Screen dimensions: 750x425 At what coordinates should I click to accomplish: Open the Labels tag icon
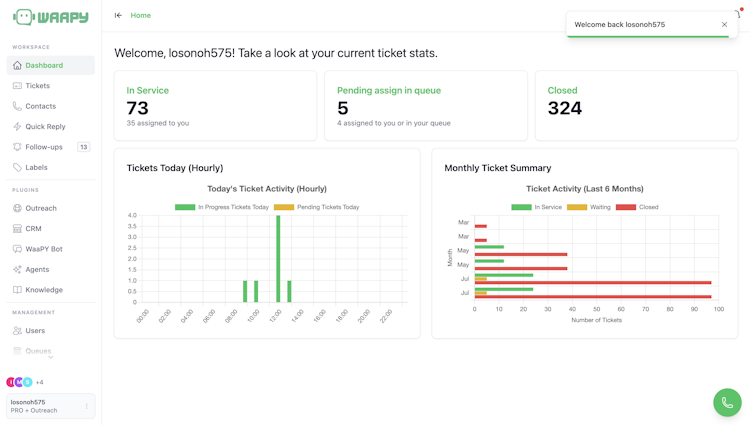coord(17,167)
